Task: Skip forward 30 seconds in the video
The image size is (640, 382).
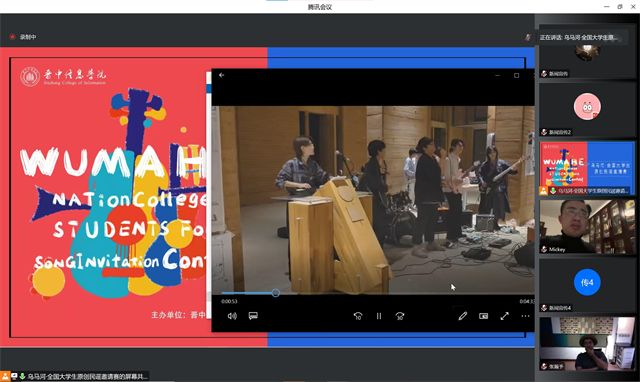Action: [400, 316]
